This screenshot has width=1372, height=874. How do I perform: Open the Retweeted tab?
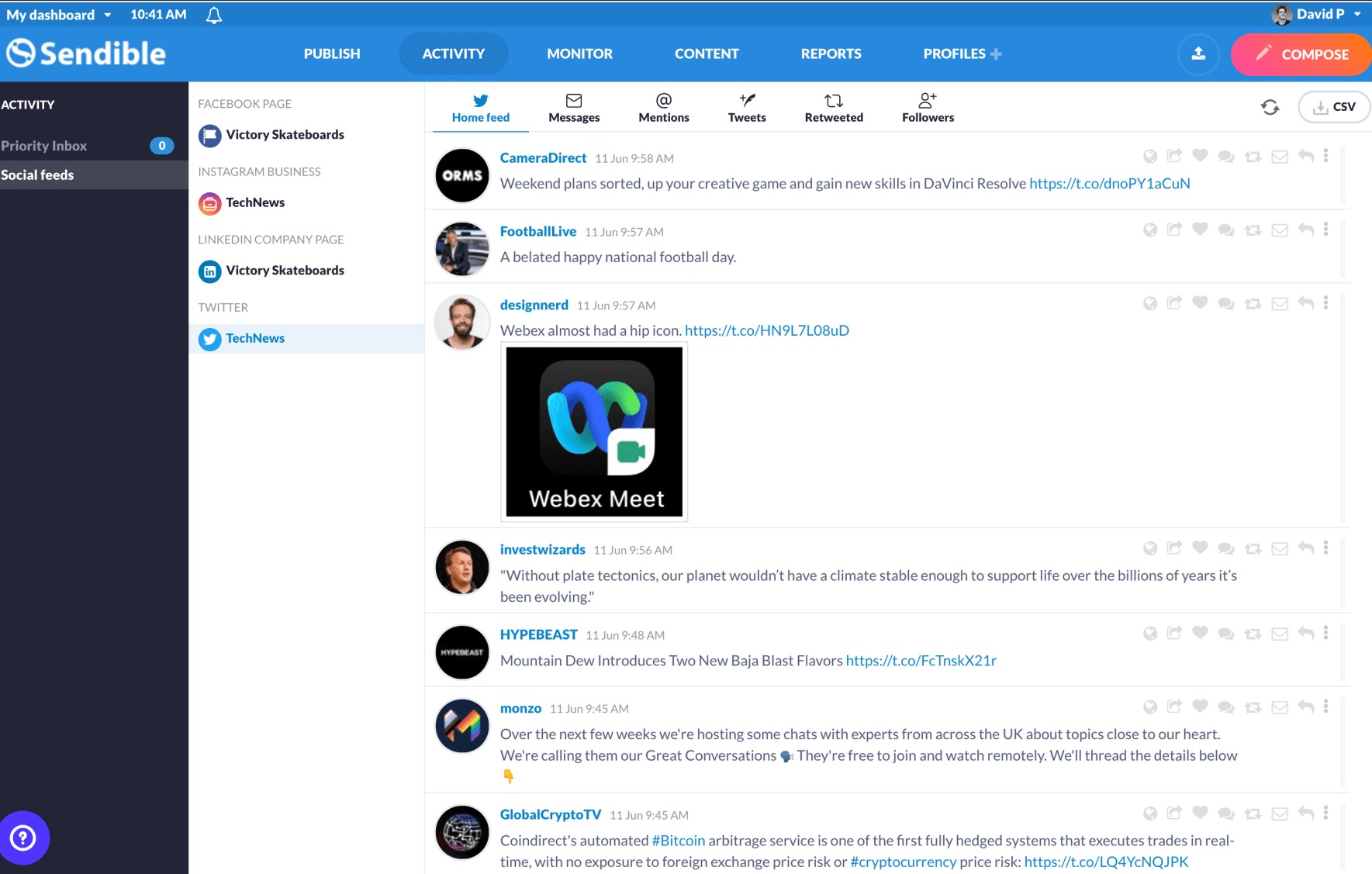click(x=834, y=108)
